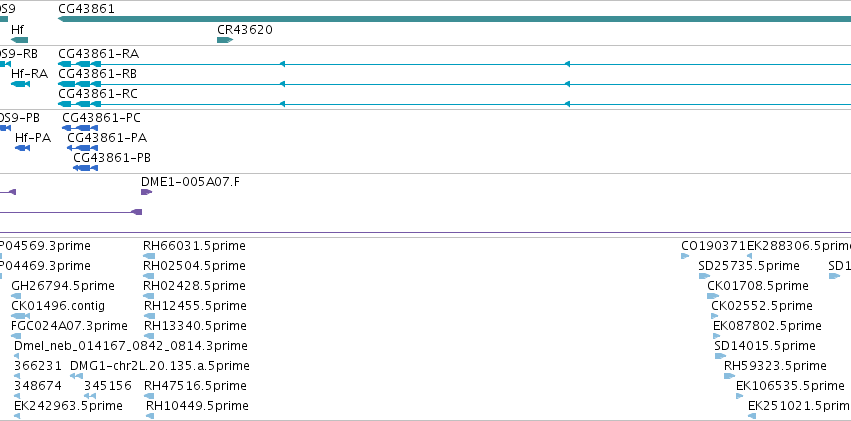This screenshot has height=421, width=851.
Task: Select Dmel_neb_014167_0842_0814.3prime label
Action: [131, 346]
